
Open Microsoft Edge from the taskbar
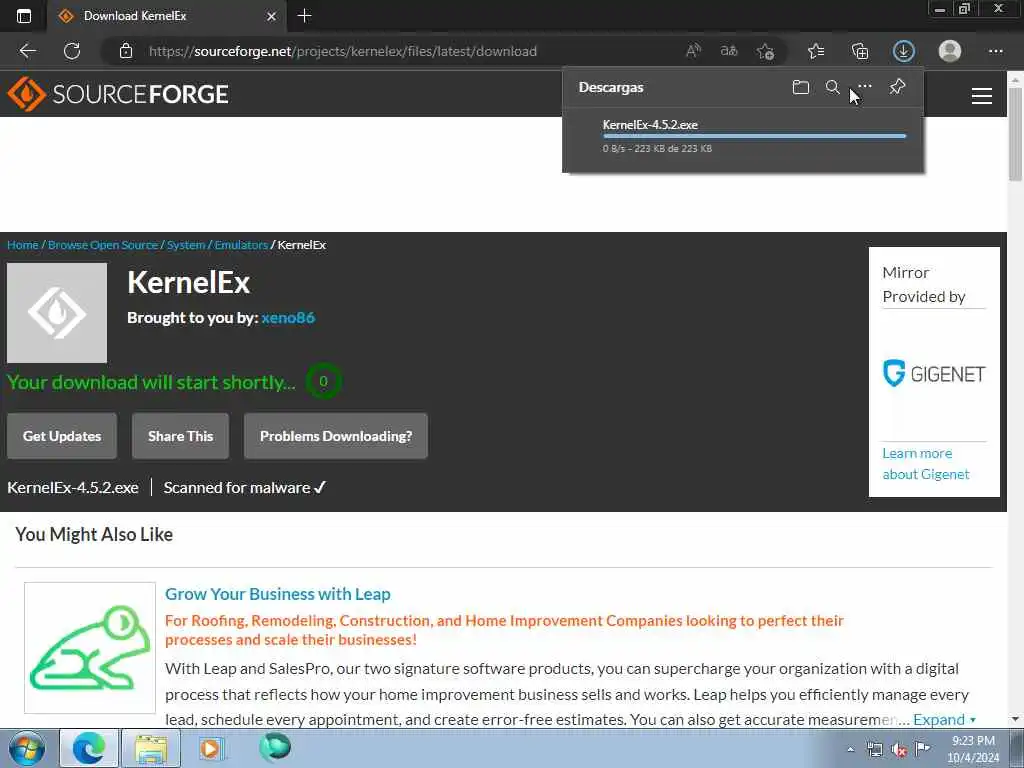pos(89,748)
